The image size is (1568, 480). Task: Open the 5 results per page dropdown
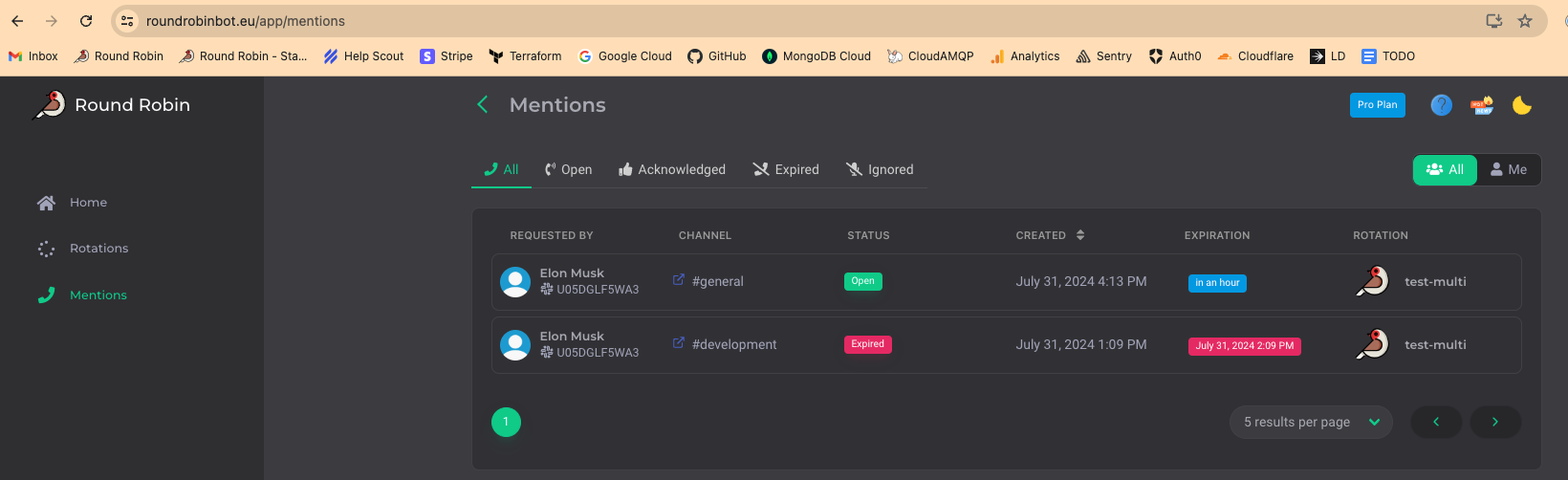(1311, 423)
